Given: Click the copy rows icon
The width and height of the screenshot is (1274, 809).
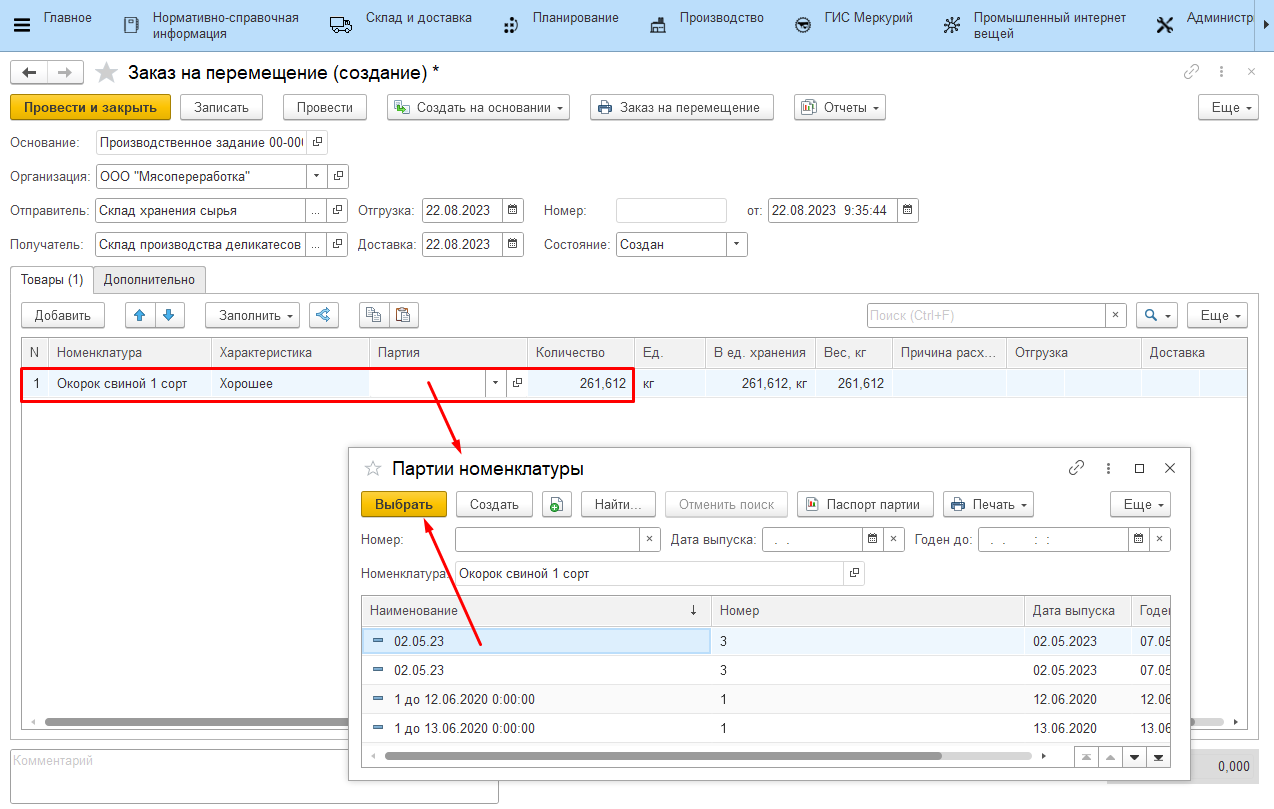Looking at the screenshot, I should click(x=374, y=315).
